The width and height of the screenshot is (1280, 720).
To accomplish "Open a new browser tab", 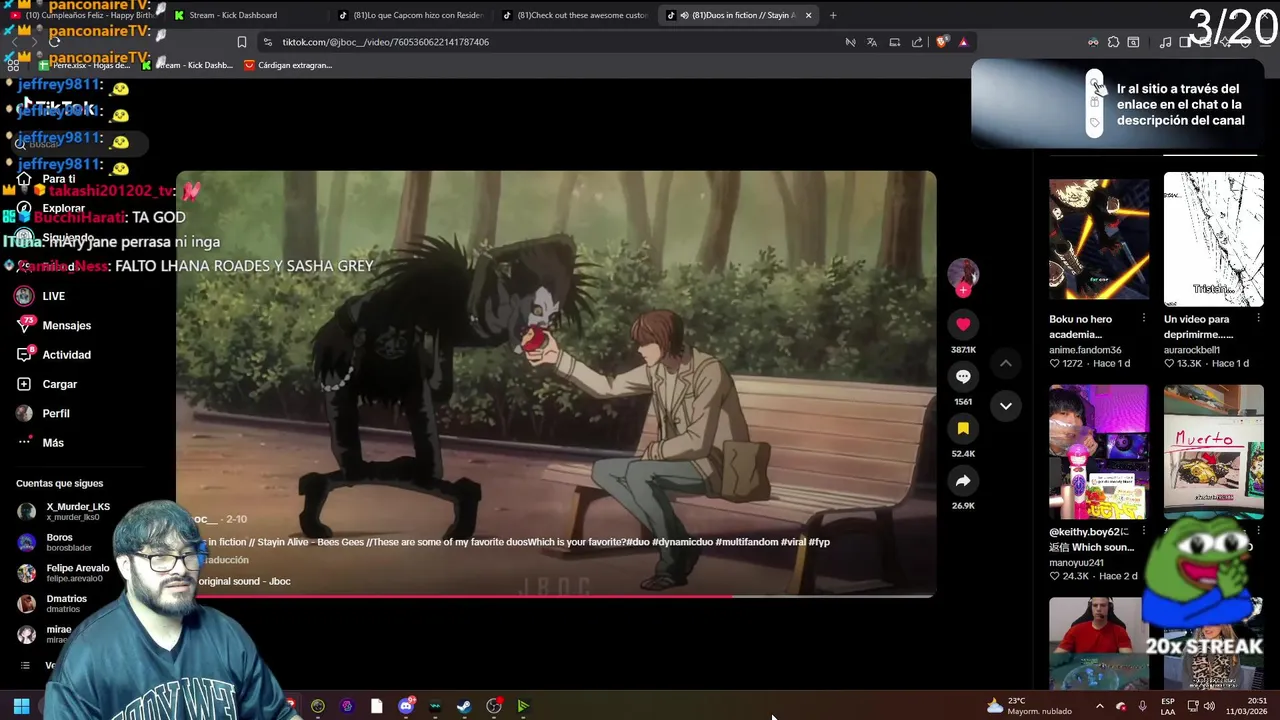I will [833, 15].
